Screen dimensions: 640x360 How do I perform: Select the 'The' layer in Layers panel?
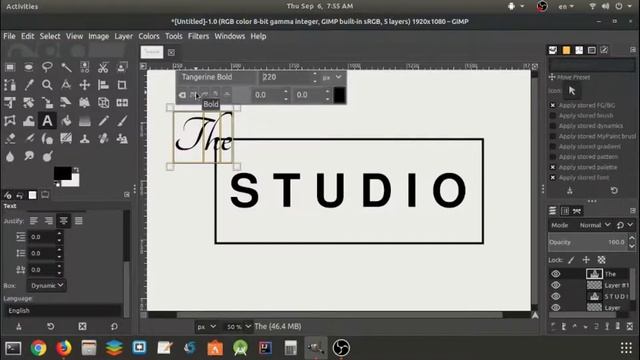[x=610, y=274]
